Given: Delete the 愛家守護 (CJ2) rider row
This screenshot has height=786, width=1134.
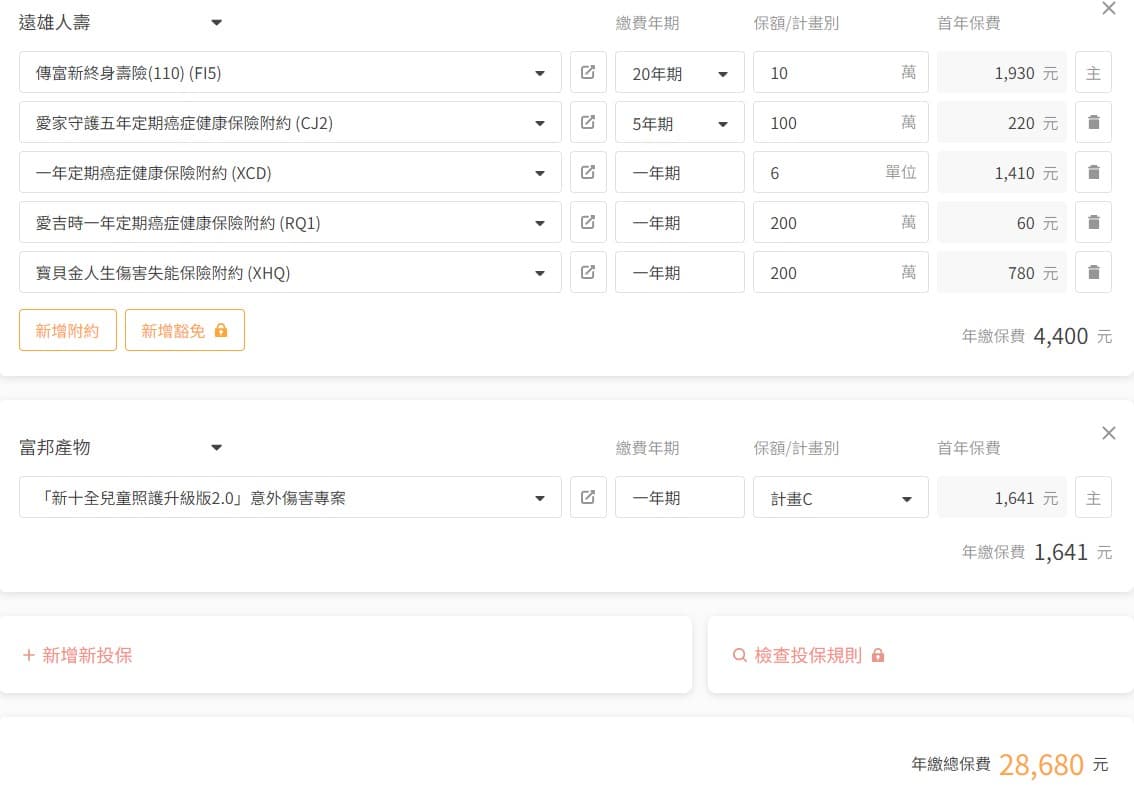Looking at the screenshot, I should coord(1093,123).
